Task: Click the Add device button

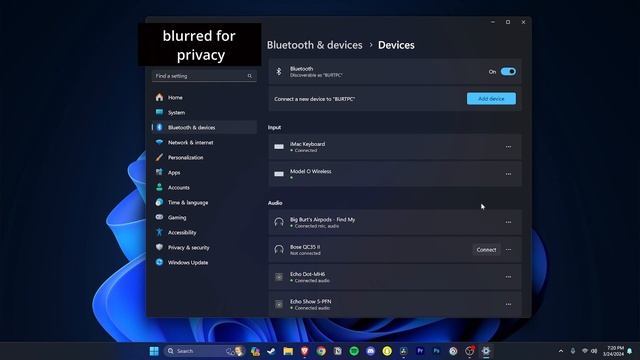Action: coord(491,99)
